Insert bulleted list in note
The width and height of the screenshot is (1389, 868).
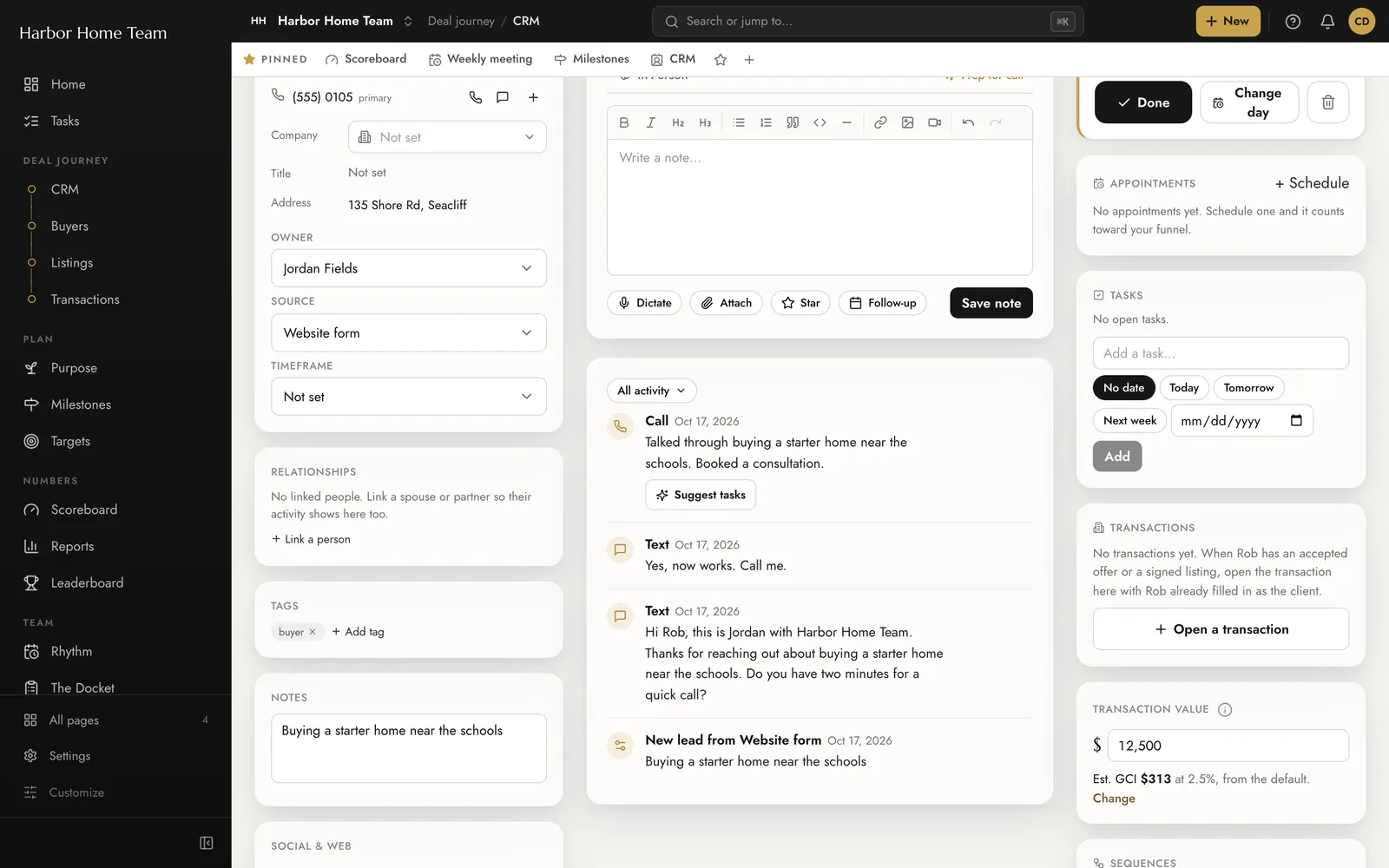[x=739, y=122]
